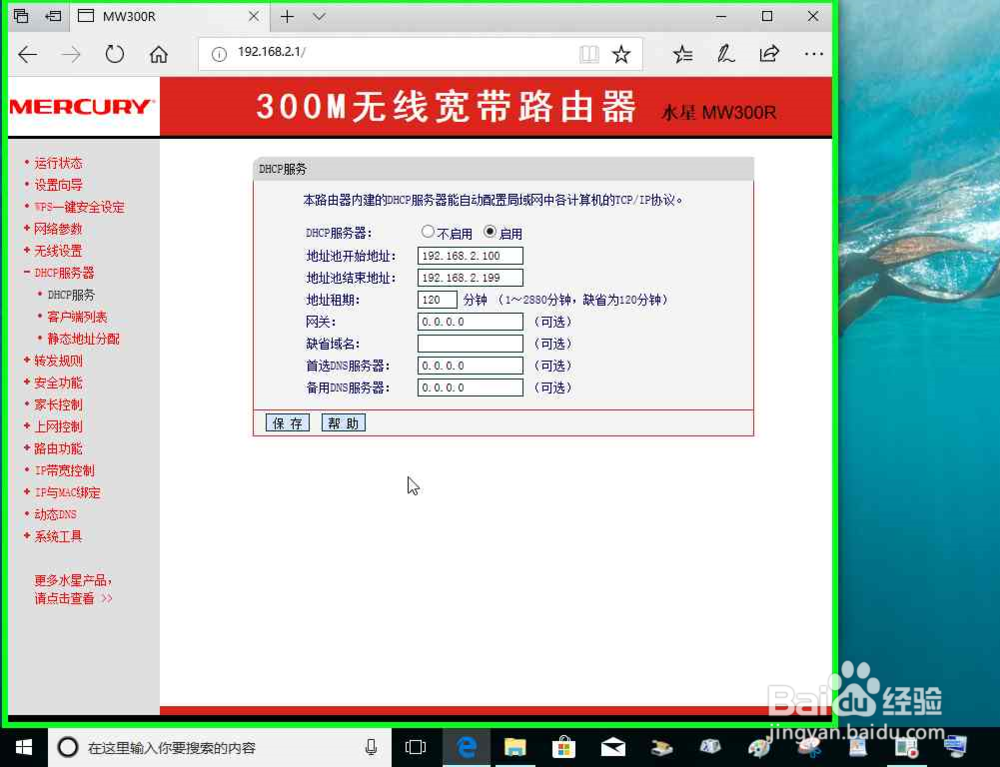Enable DHCP by selecting 启用 radio
The height and width of the screenshot is (767, 1000).
(487, 232)
